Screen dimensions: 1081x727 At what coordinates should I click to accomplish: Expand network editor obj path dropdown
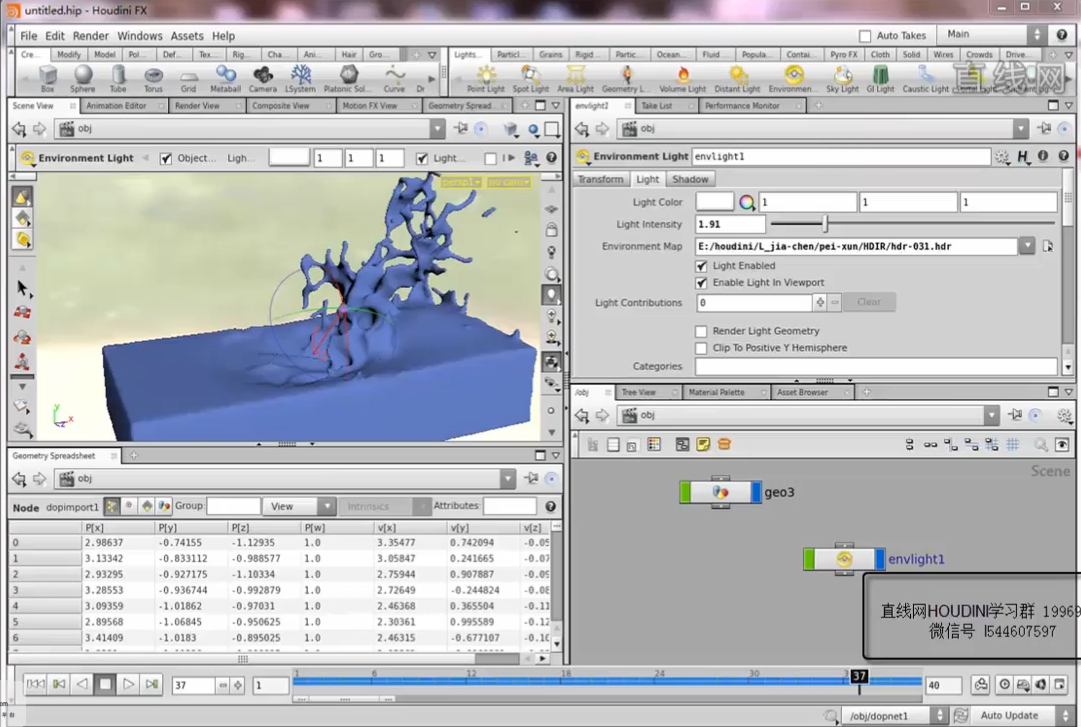(x=991, y=415)
